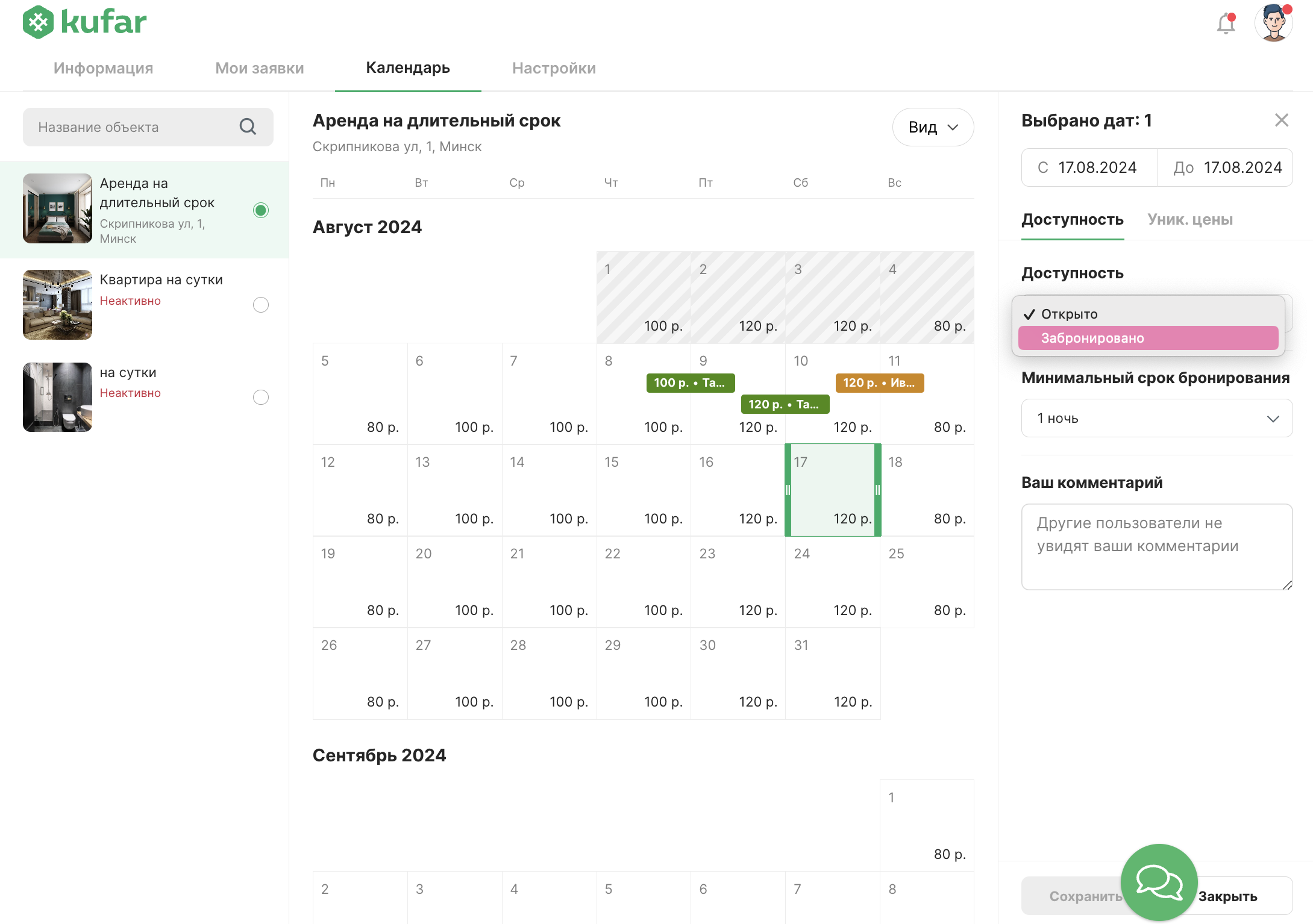Select August 13 in the calendar
The image size is (1313, 924).
455,490
